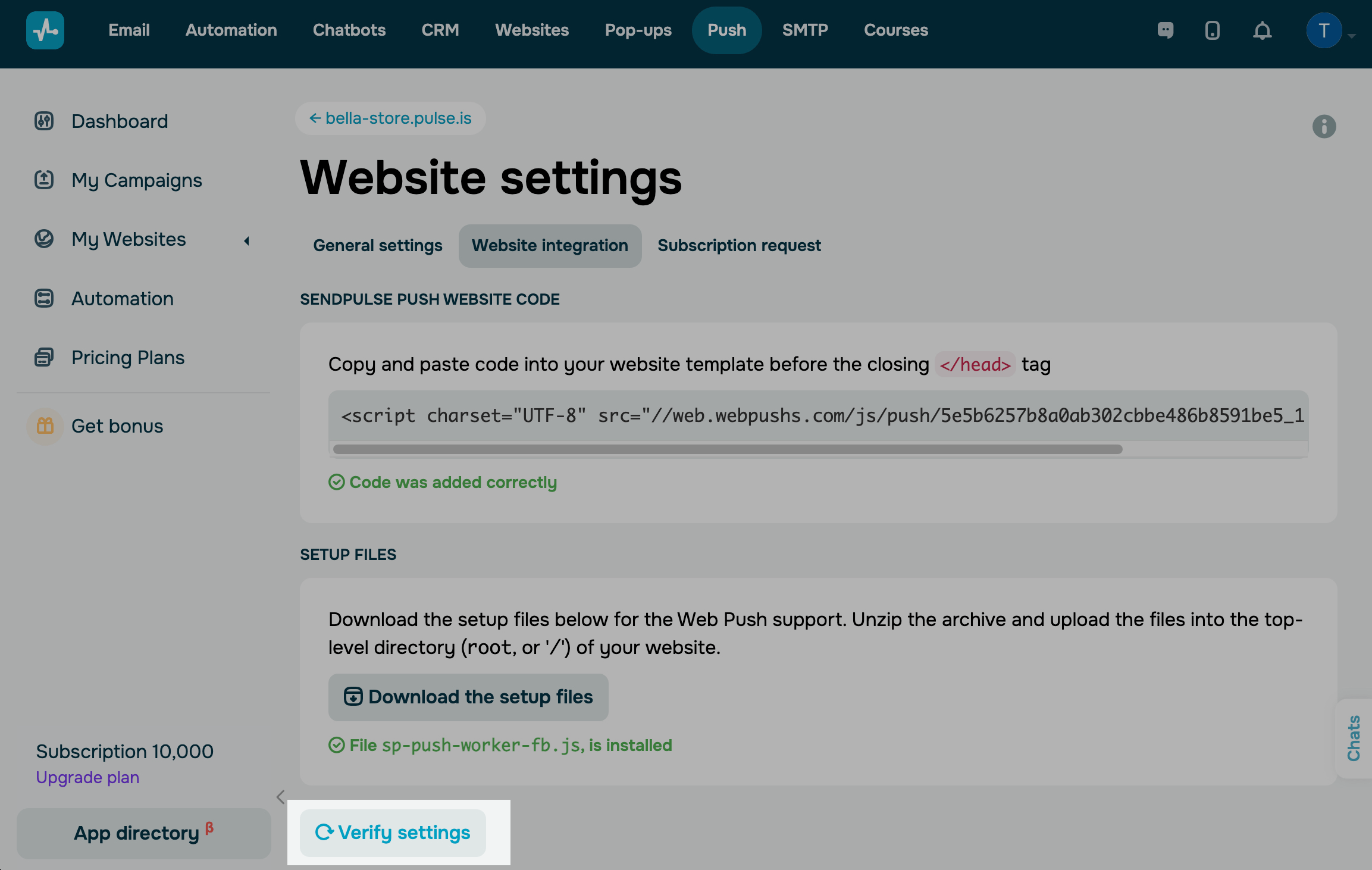Click the Get bonus gift icon

tap(45, 426)
